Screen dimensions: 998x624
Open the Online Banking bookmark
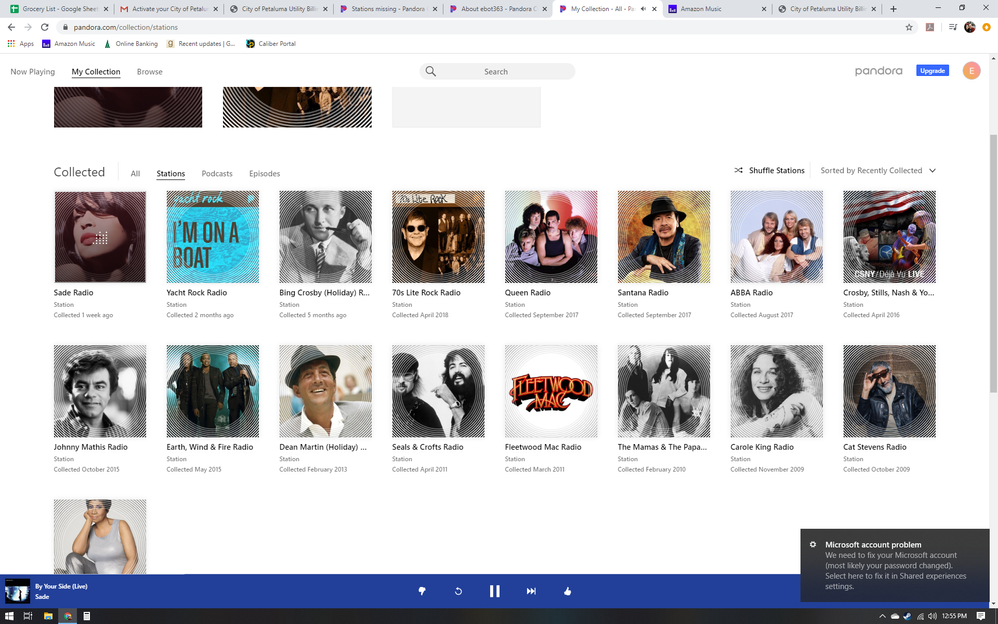[130, 44]
